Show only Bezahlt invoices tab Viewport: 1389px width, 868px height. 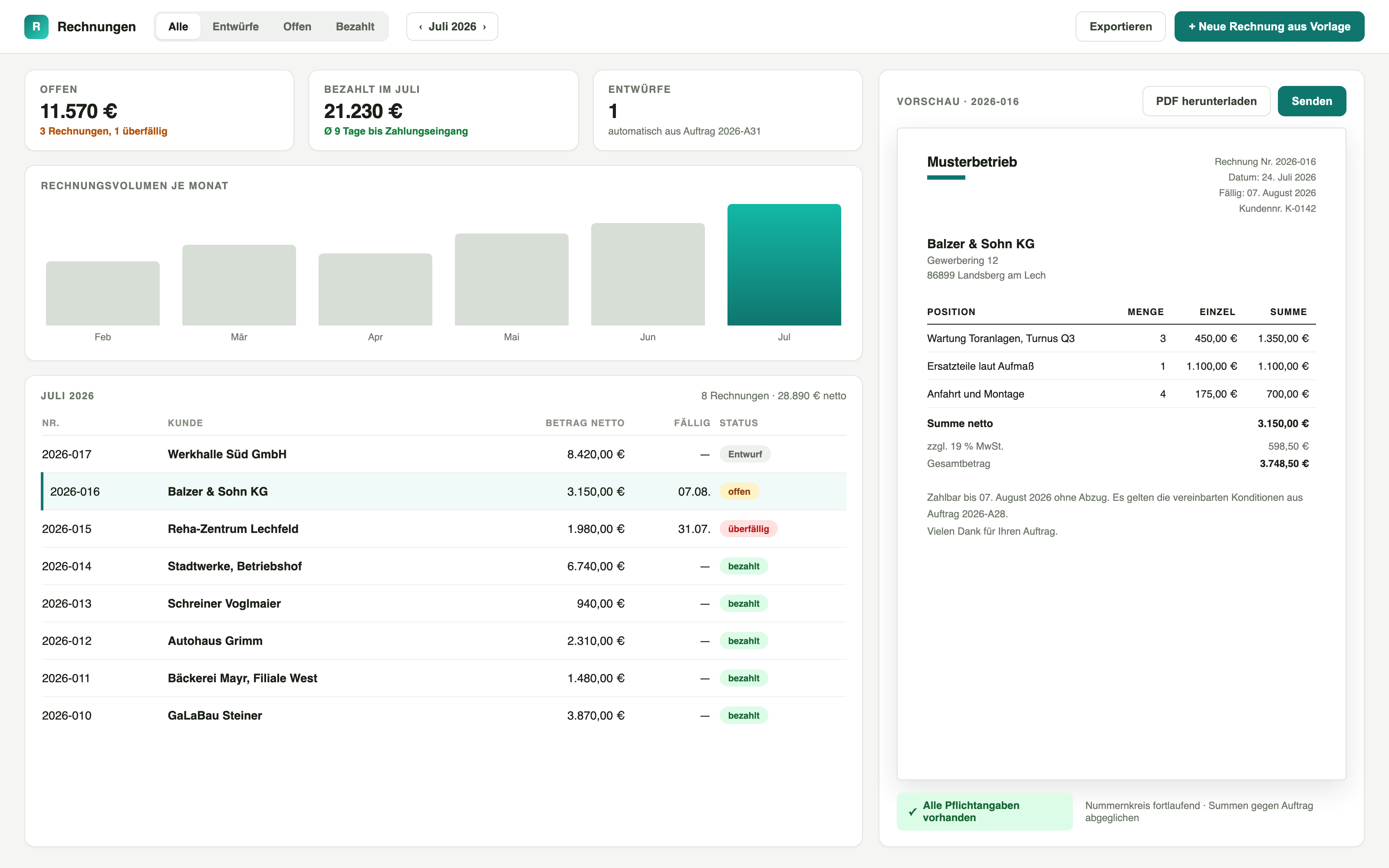(355, 26)
